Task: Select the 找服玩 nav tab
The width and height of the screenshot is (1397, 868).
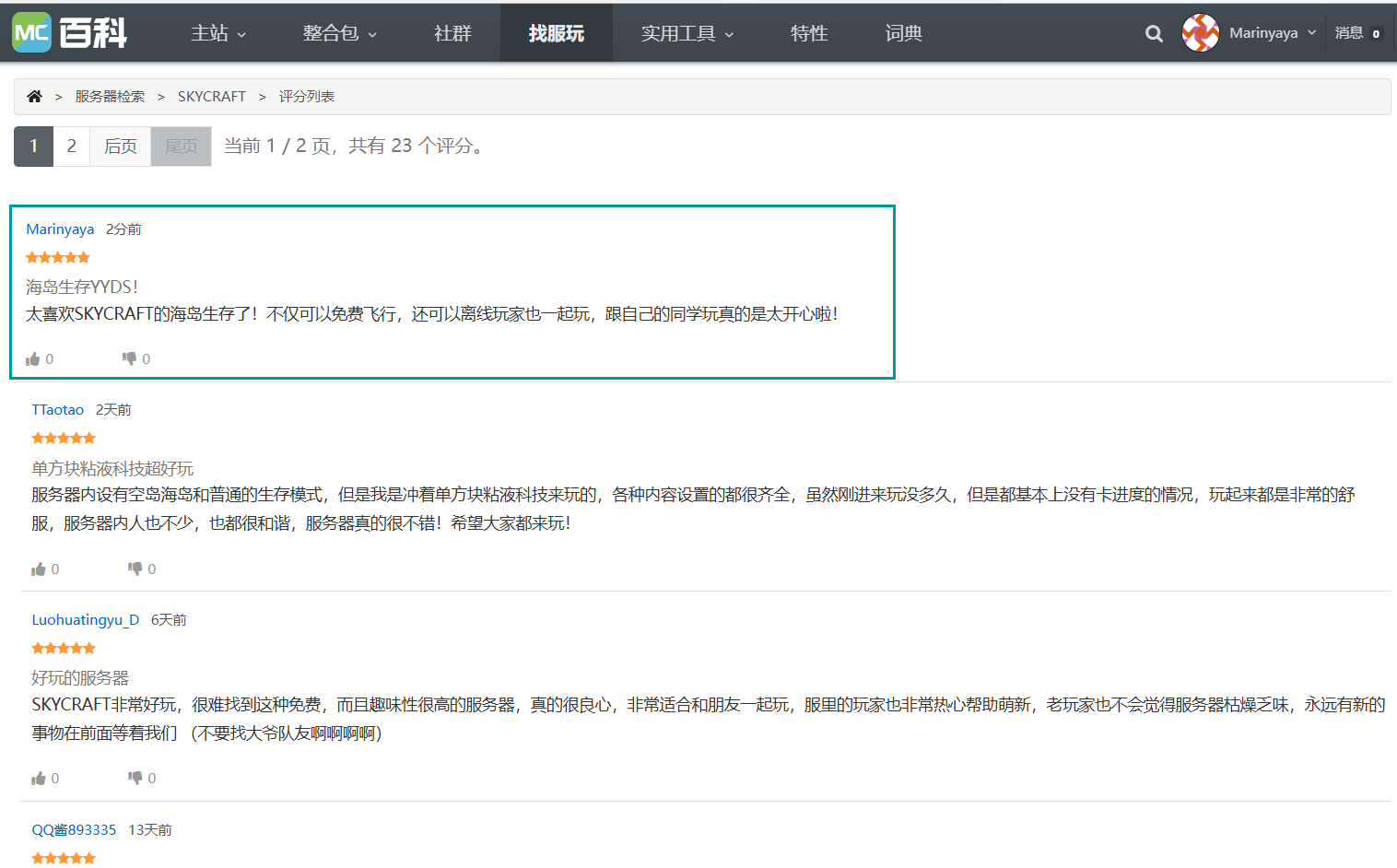Action: (557, 33)
